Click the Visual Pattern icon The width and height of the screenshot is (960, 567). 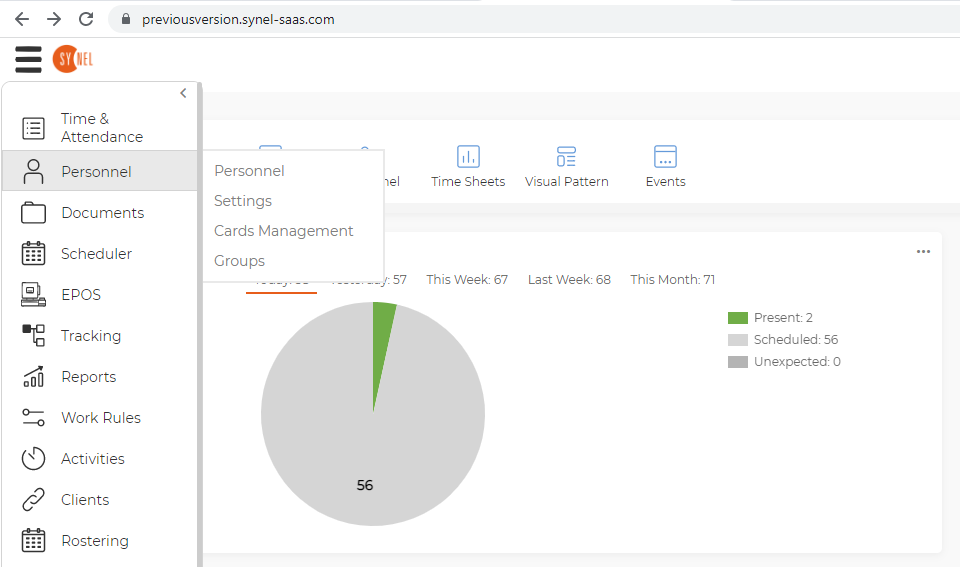(566, 157)
